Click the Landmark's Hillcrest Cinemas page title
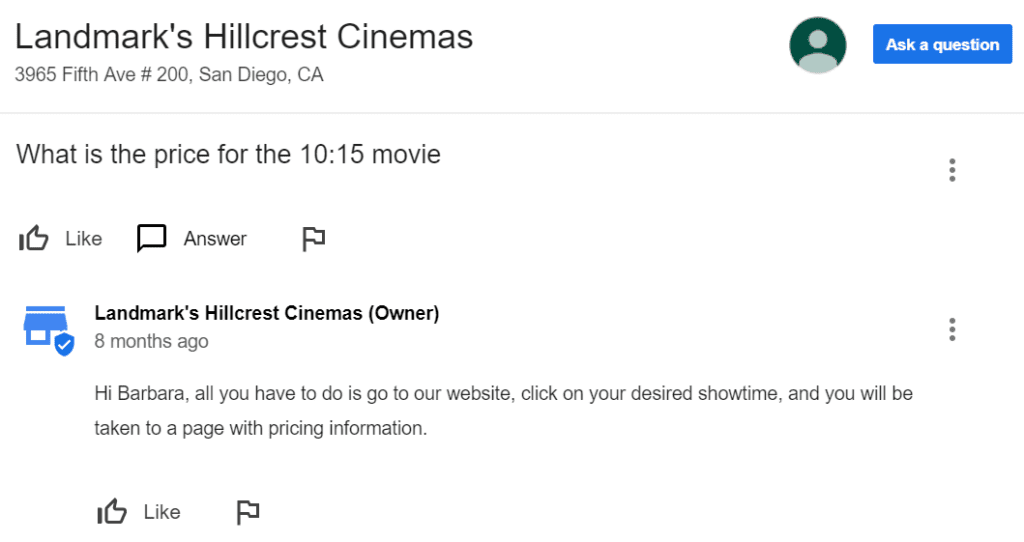1024x542 pixels. (244, 37)
